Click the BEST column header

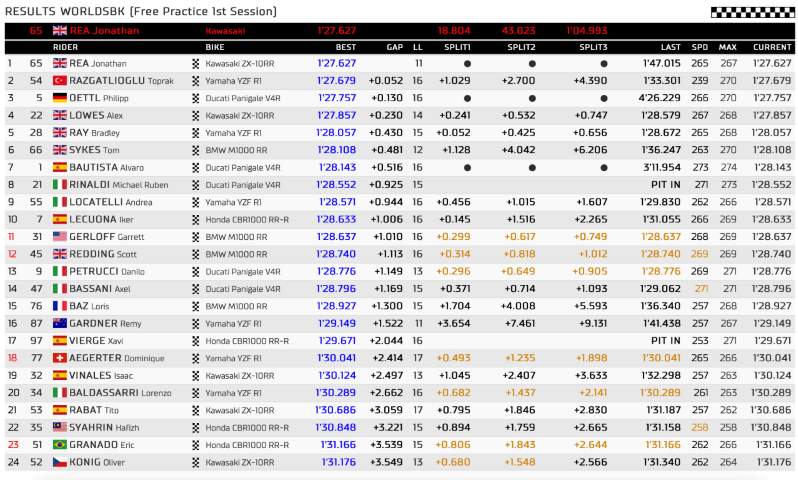tap(346, 47)
